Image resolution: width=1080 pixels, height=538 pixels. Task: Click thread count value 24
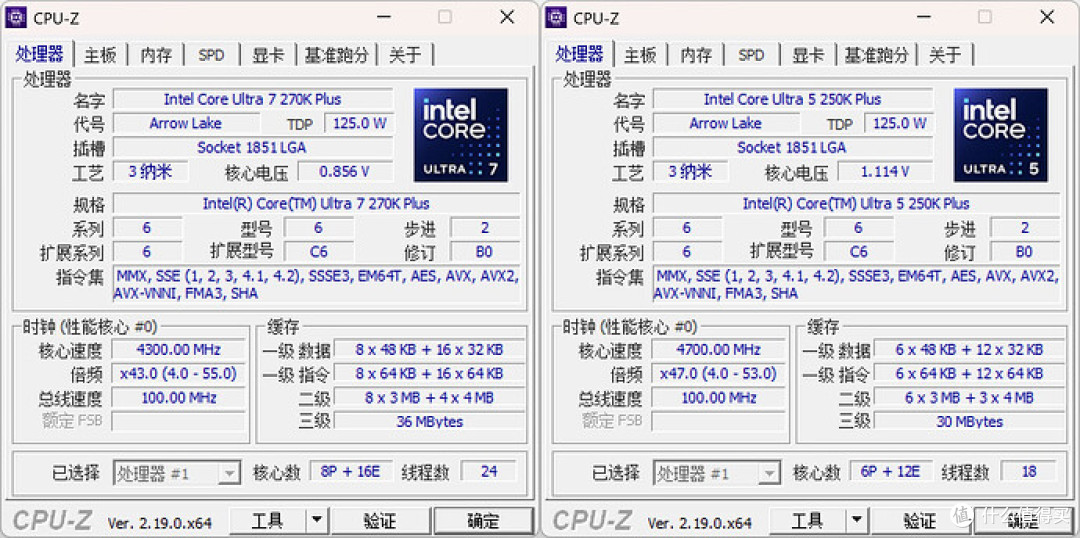coord(489,472)
